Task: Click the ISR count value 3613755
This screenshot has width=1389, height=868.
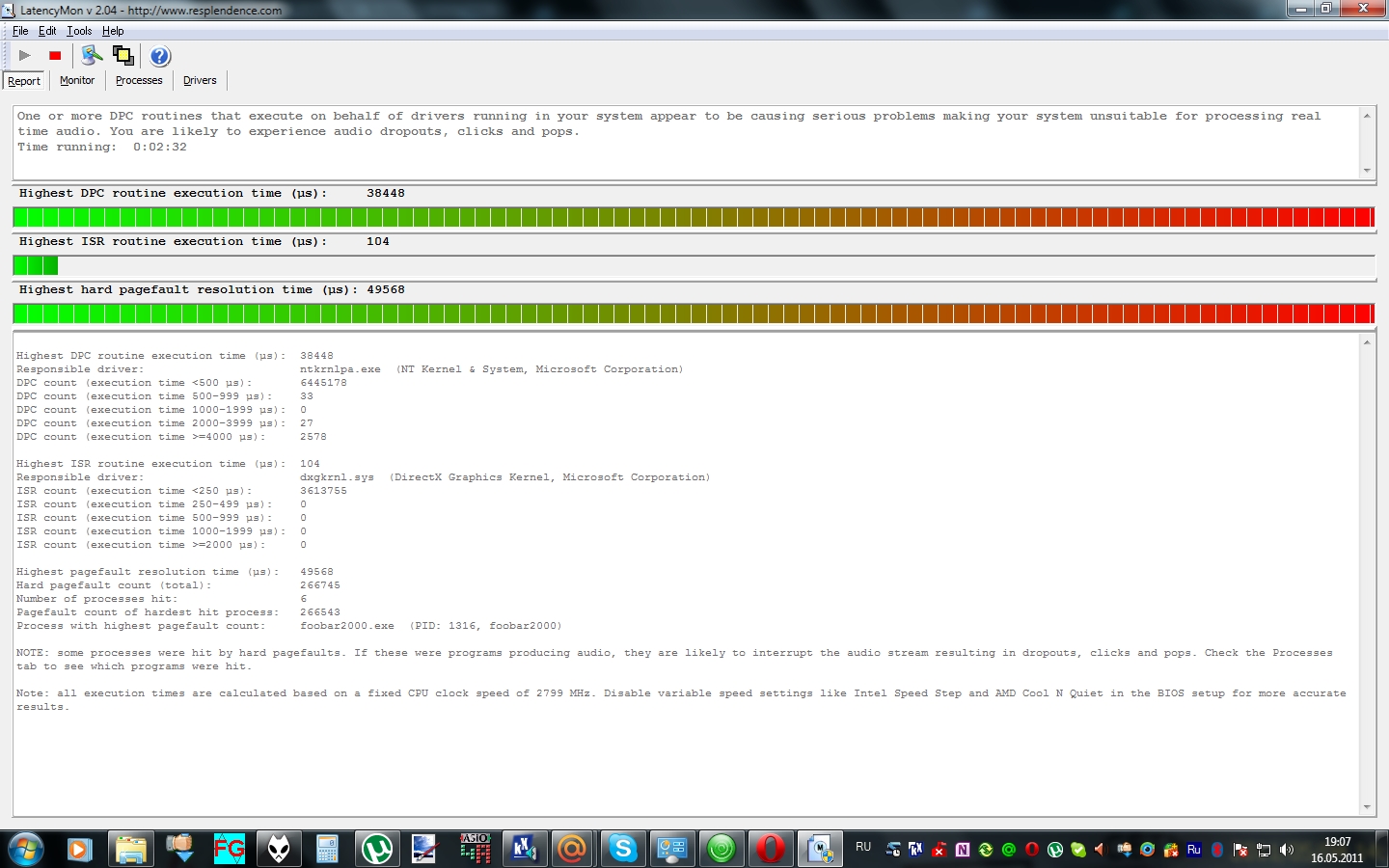Action: (323, 491)
